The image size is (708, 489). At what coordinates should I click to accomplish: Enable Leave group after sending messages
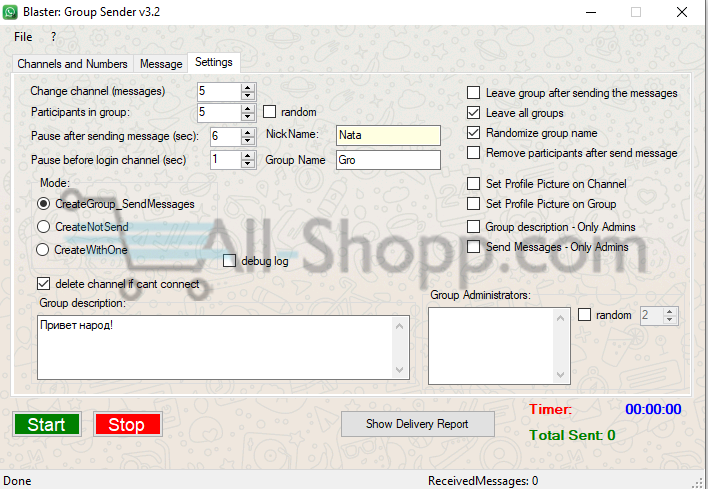click(474, 93)
